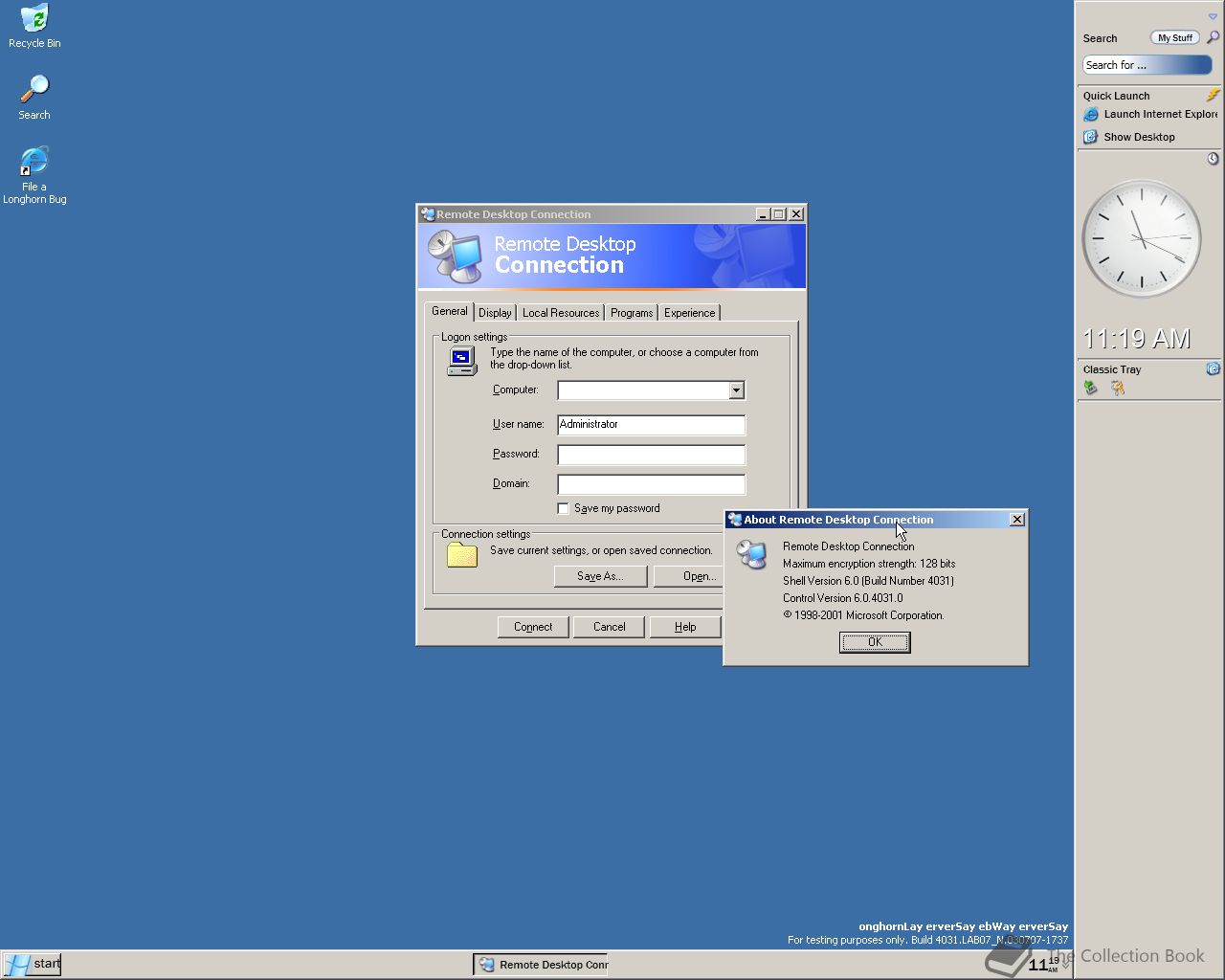Viewport: 1225px width, 980px height.
Task: Click the Open... button
Action: [x=688, y=576]
